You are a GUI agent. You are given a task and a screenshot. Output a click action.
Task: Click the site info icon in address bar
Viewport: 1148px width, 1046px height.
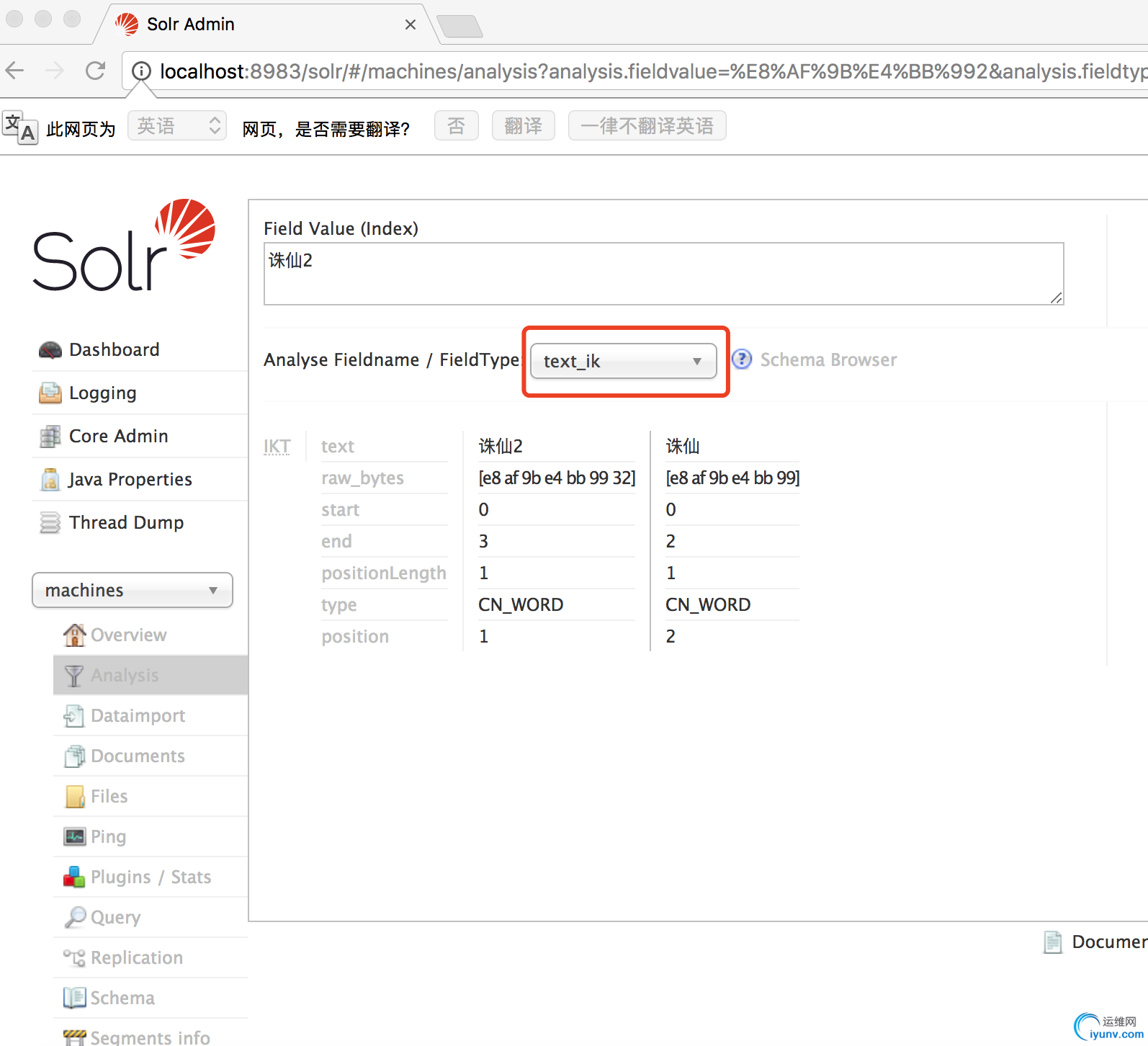[142, 71]
